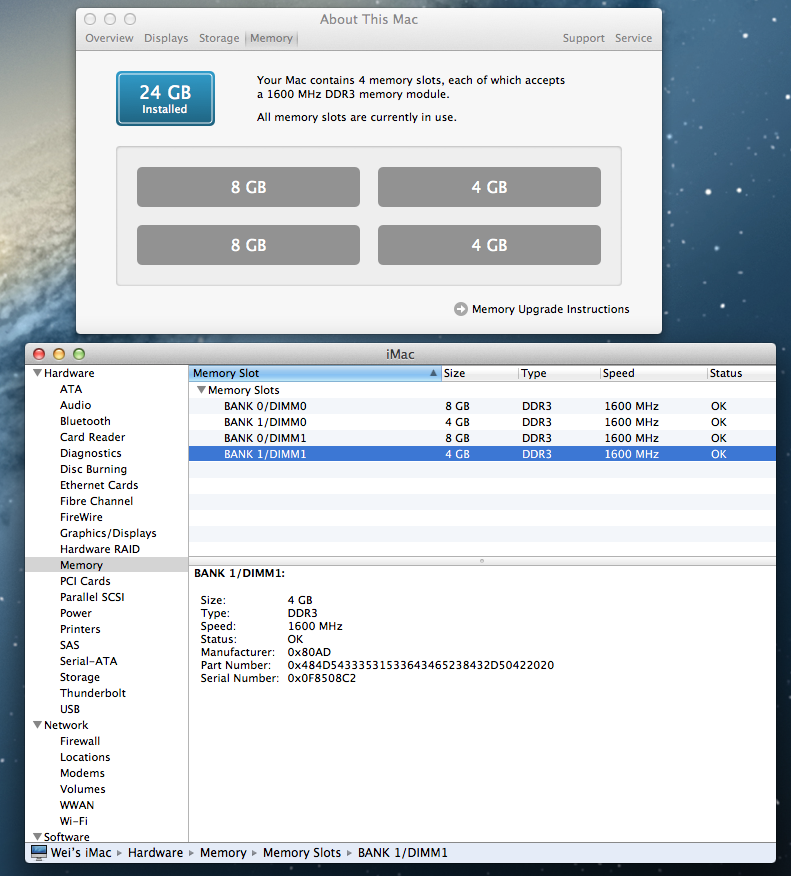Open the Service tab
Image resolution: width=791 pixels, height=876 pixels.
click(633, 38)
